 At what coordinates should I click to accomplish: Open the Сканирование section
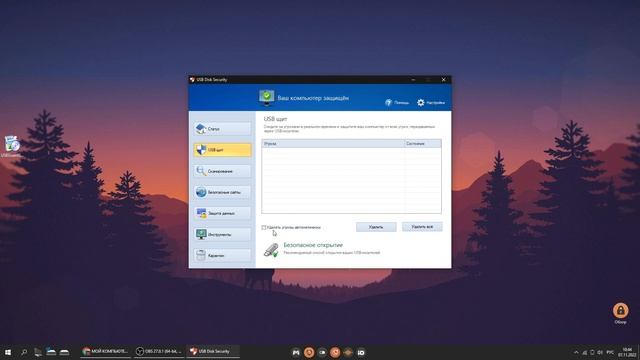coord(222,171)
